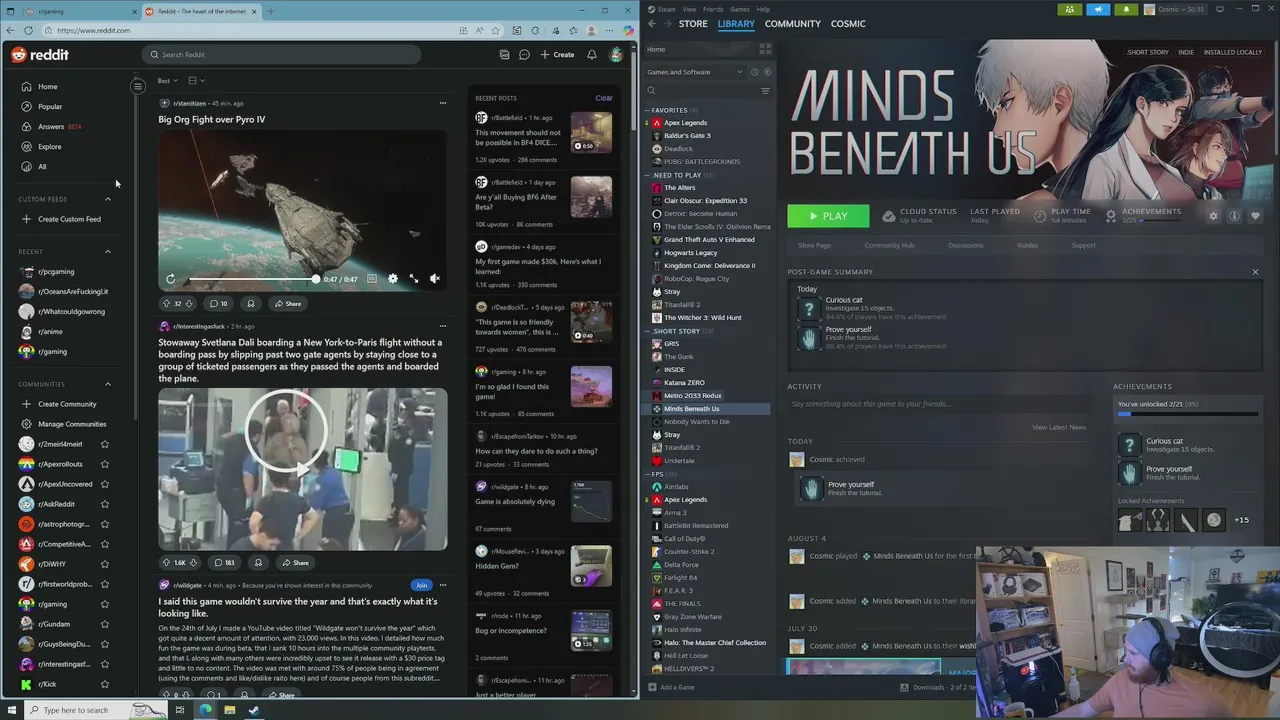1280x720 pixels.
Task: Enter fullscreen on Pyro IV video
Action: click(x=414, y=279)
